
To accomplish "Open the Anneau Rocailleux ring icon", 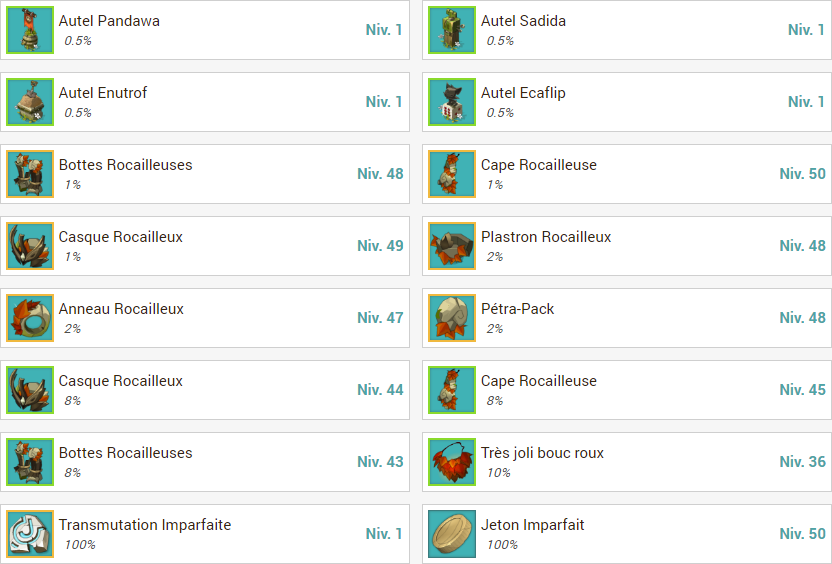I will [x=30, y=318].
